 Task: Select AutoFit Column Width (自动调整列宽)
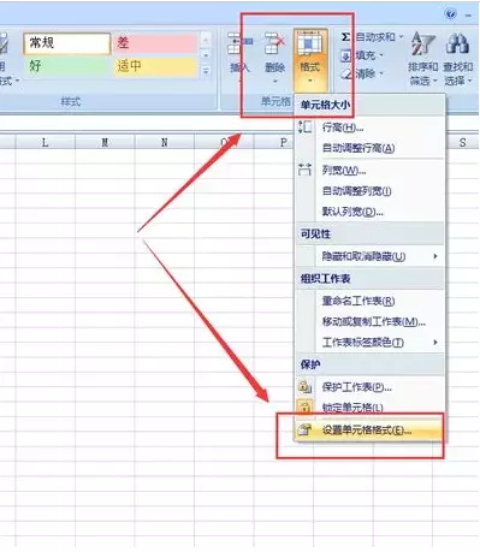click(370, 191)
